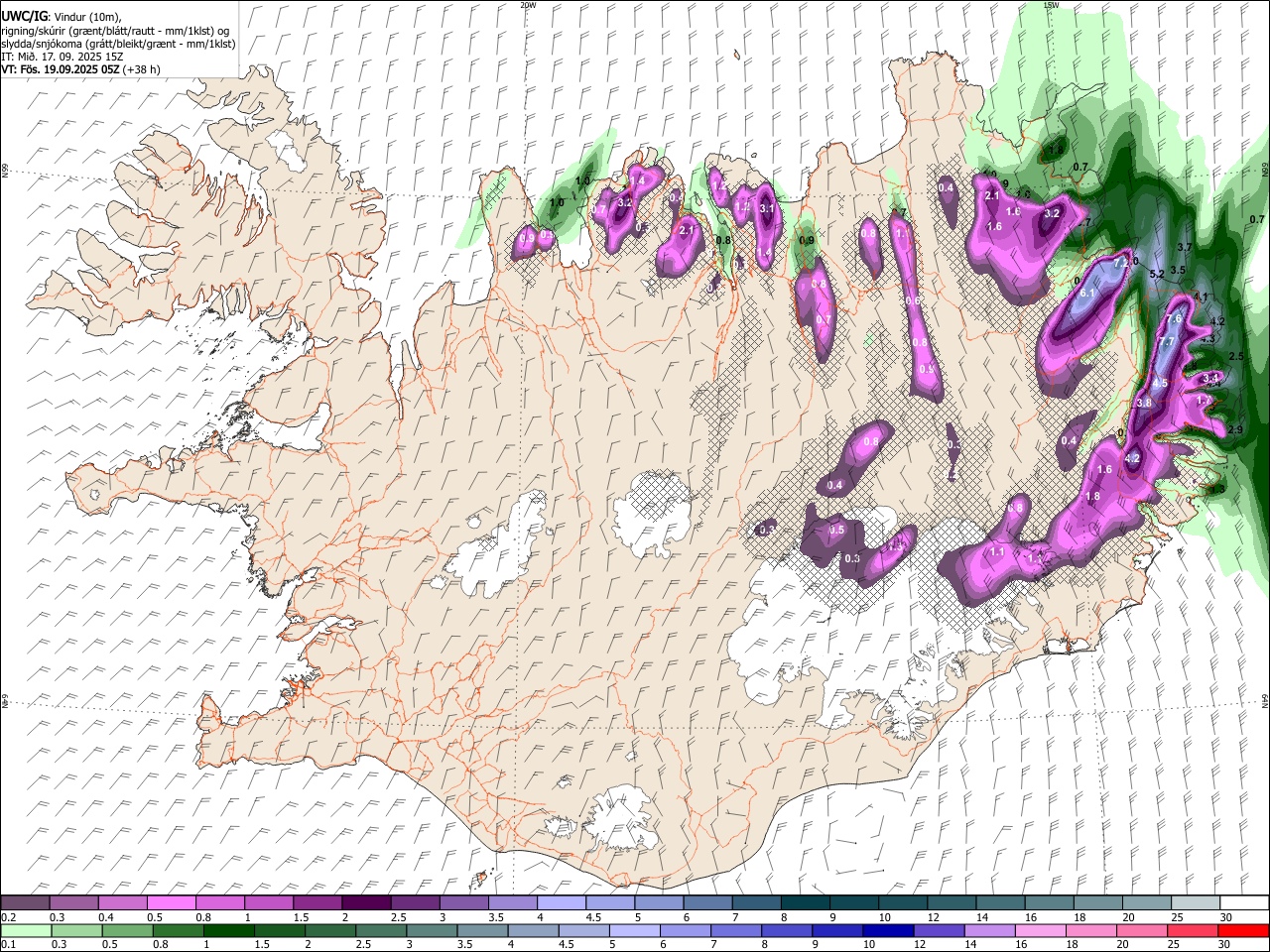Click the 7.7 precipitation value on the map
The image size is (1270, 952).
(x=1168, y=342)
